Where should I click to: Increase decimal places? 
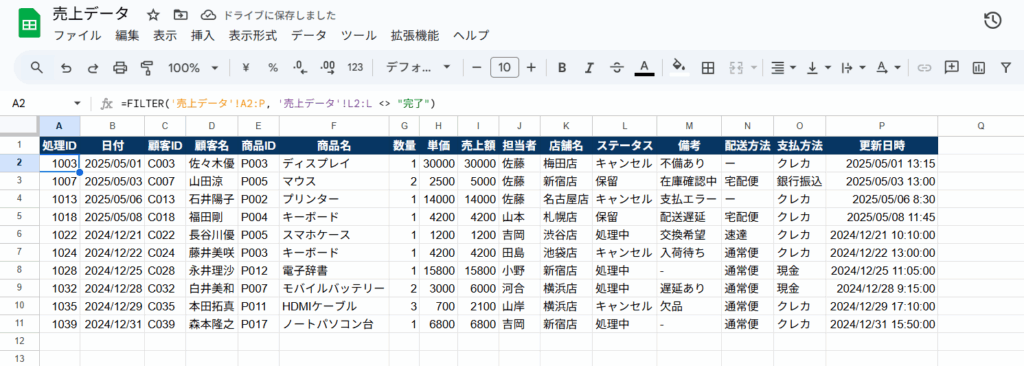[x=328, y=67]
